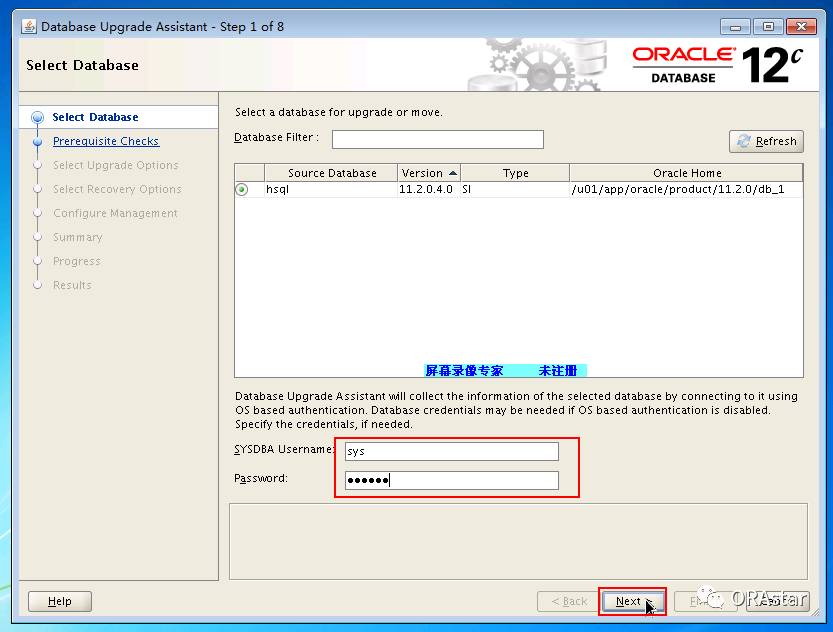Click the Source Database column header

click(x=331, y=173)
